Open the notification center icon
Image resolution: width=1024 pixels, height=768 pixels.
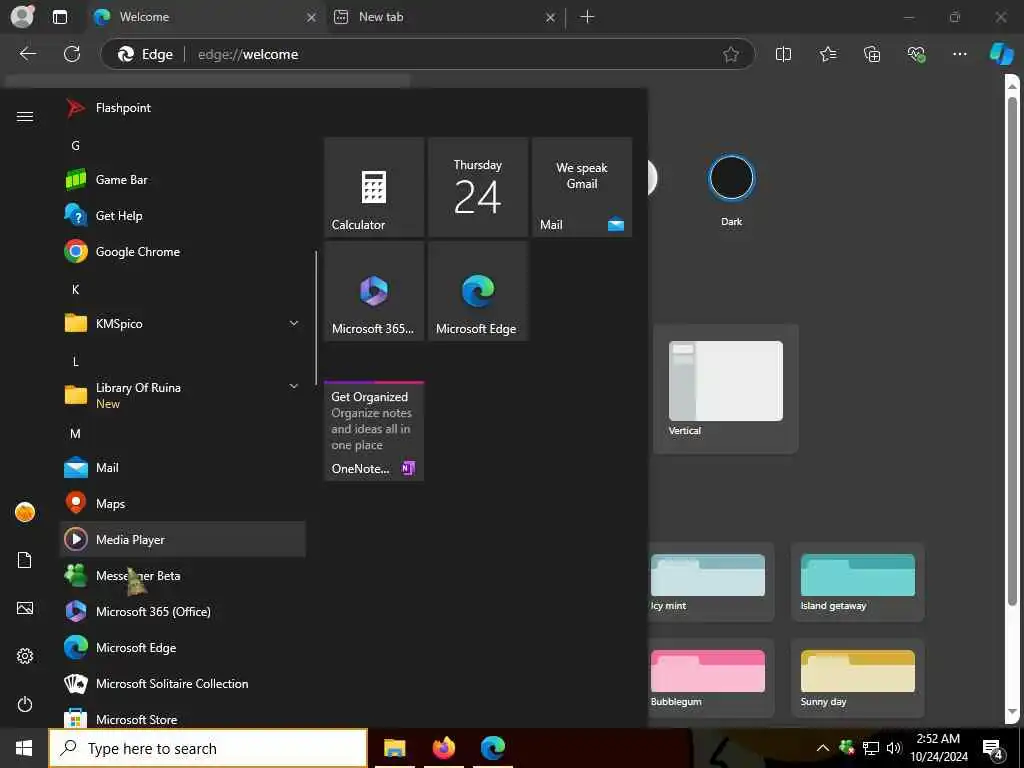pyautogui.click(x=992, y=749)
